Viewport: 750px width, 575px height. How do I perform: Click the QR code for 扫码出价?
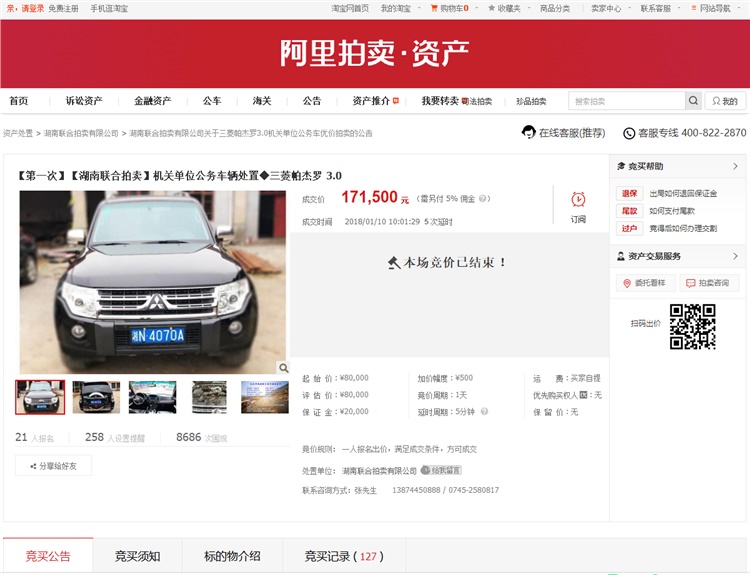click(x=692, y=326)
